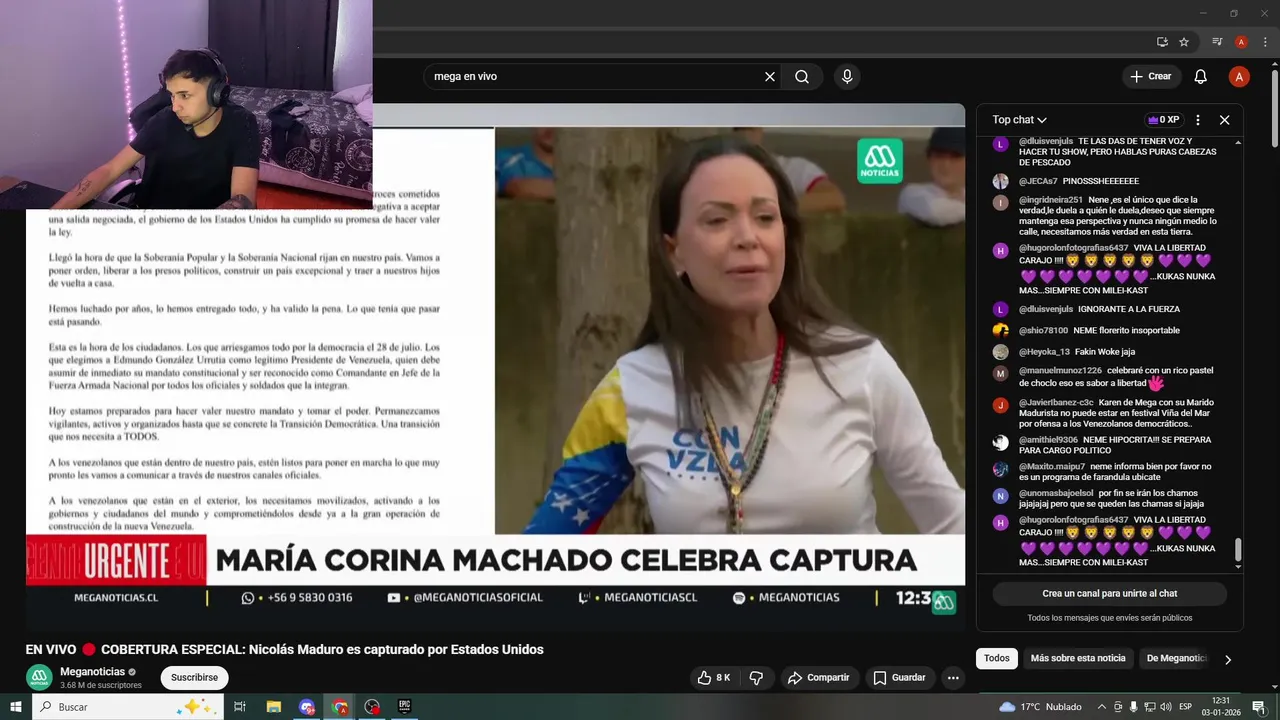This screenshot has height=720, width=1280.
Task: Click @ingridneira251 username in chat
Action: 1051,200
